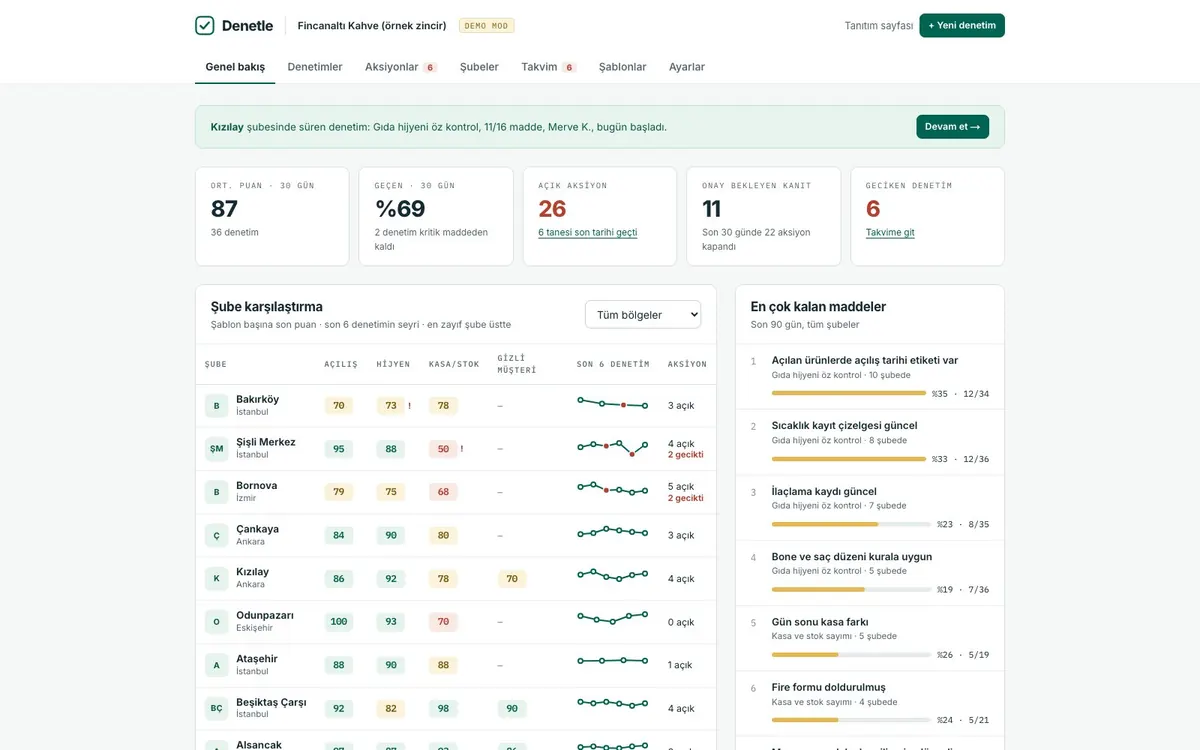Follow the '6 tanesi son tarihi geçti' link
The image size is (1200, 750).
point(588,232)
